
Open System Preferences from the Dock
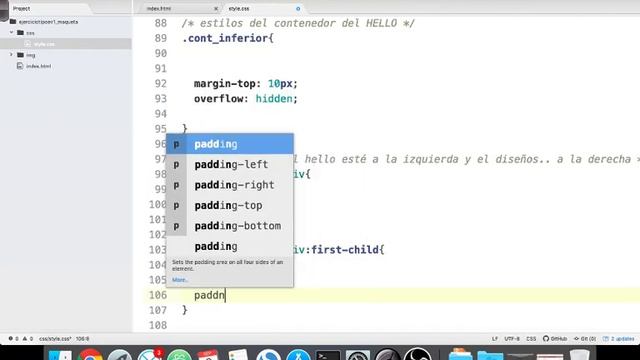click(358, 354)
